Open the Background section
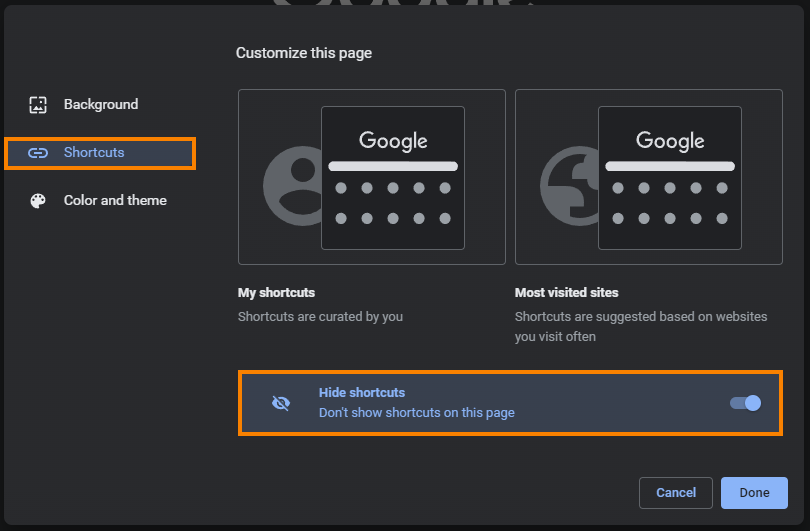Viewport: 810px width, 531px height. [100, 104]
